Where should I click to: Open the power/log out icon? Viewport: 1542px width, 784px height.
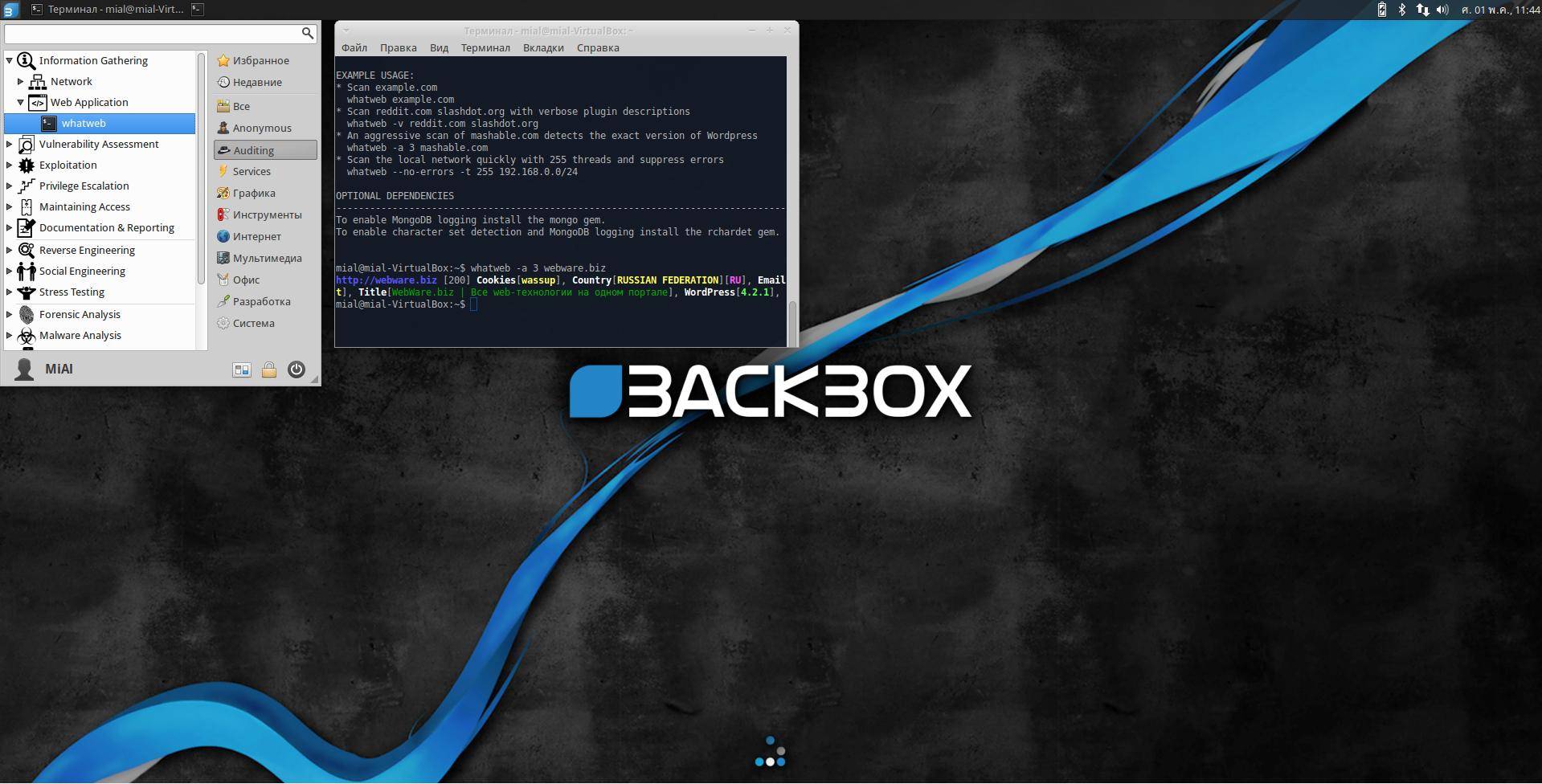click(x=297, y=370)
